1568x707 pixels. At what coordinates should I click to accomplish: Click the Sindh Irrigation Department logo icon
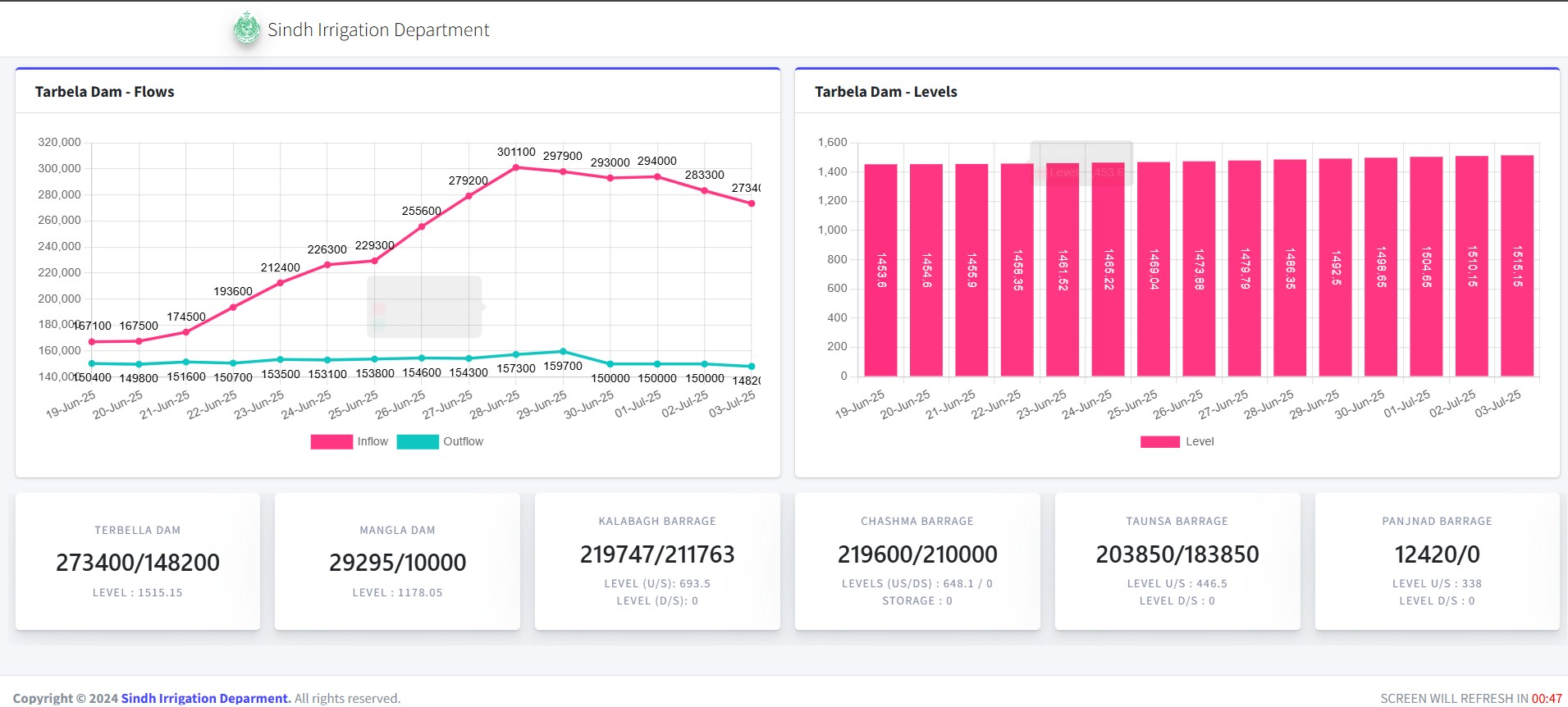click(x=246, y=30)
